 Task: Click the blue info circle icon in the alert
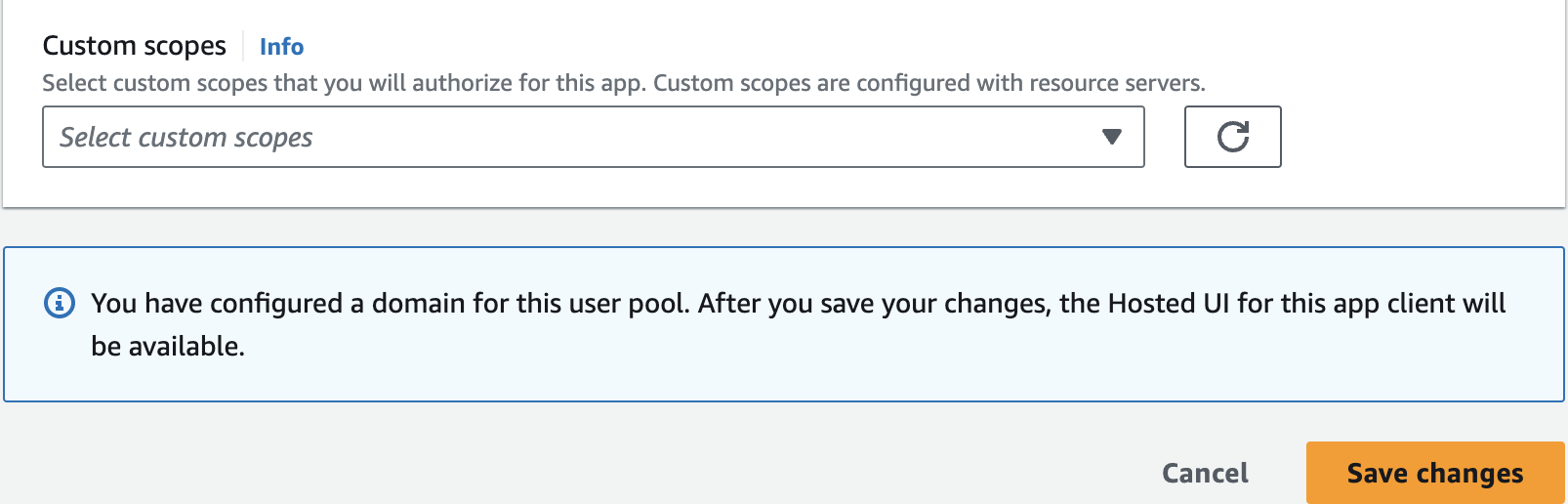click(60, 303)
